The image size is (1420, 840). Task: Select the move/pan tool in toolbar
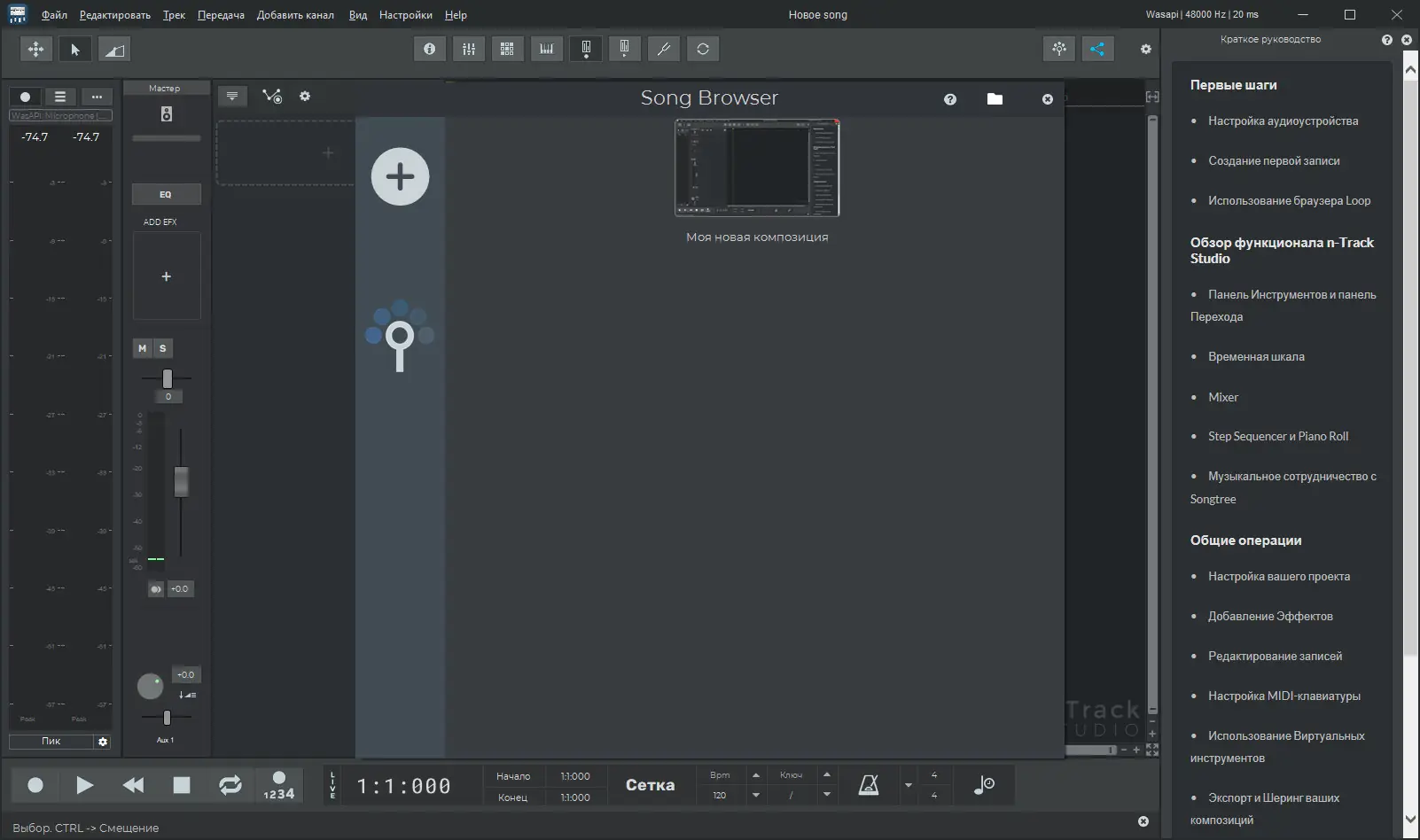pos(36,50)
